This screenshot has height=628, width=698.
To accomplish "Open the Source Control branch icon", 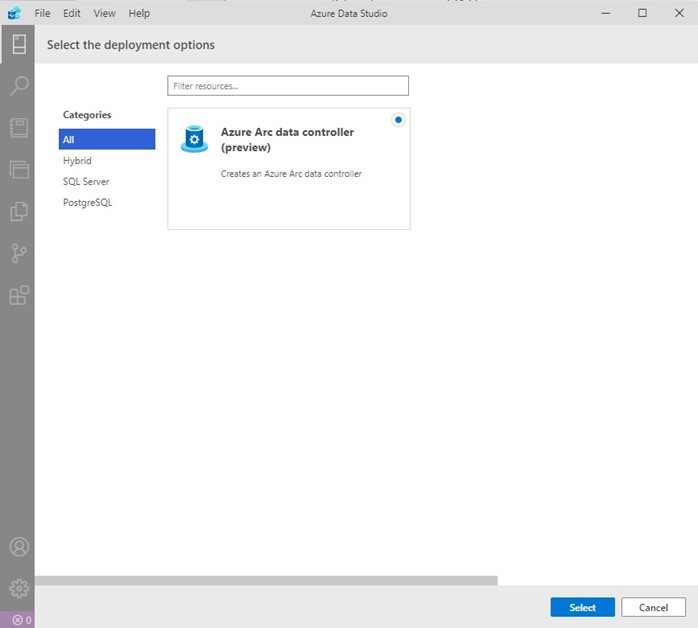I will 19,253.
